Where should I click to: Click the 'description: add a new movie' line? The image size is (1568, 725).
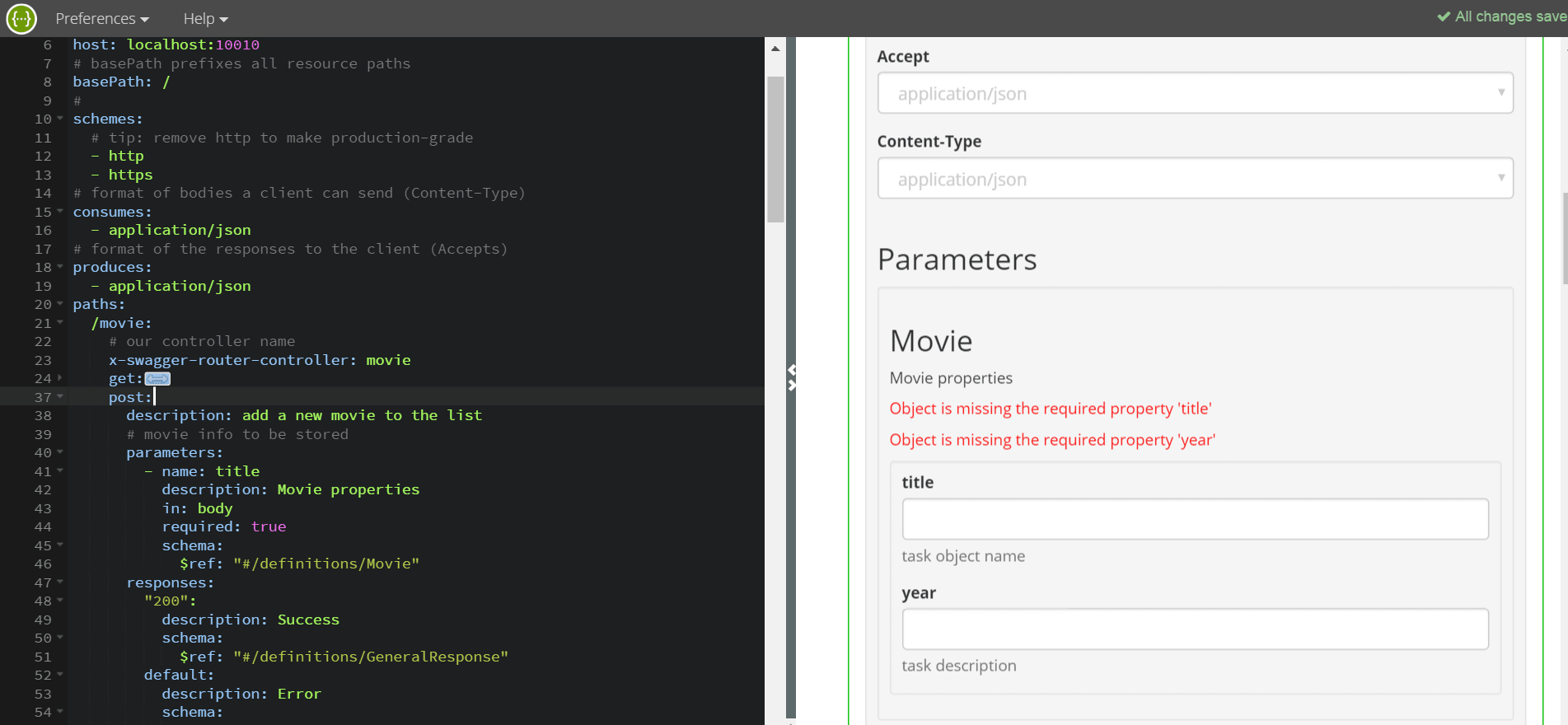tap(304, 415)
